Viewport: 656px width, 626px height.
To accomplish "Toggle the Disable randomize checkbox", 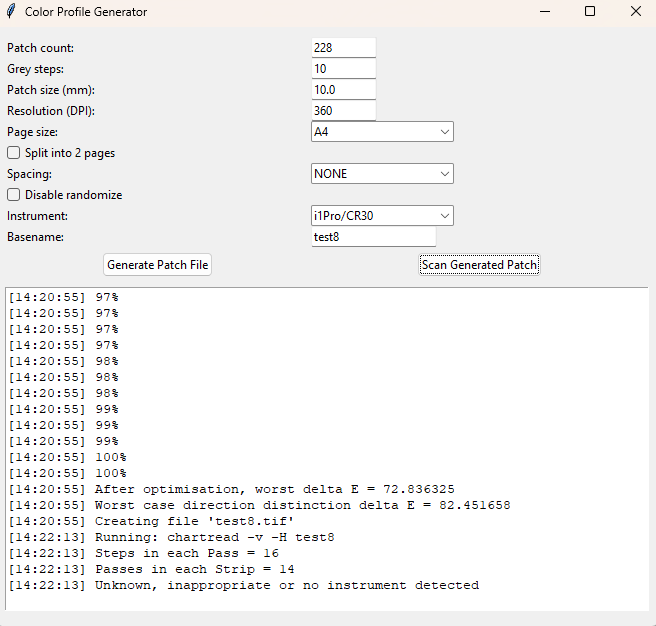I will (14, 195).
